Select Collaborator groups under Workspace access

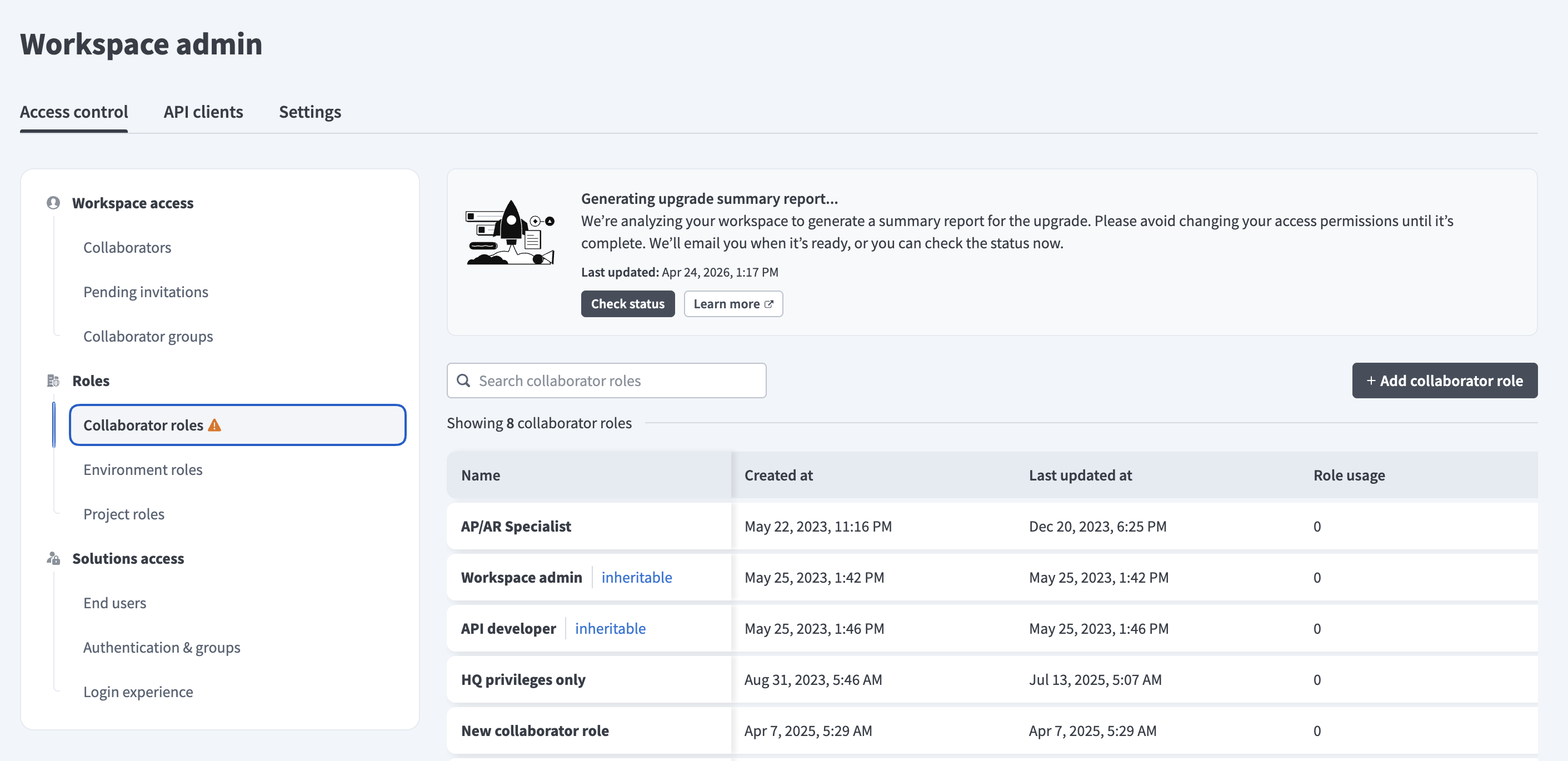(x=148, y=336)
